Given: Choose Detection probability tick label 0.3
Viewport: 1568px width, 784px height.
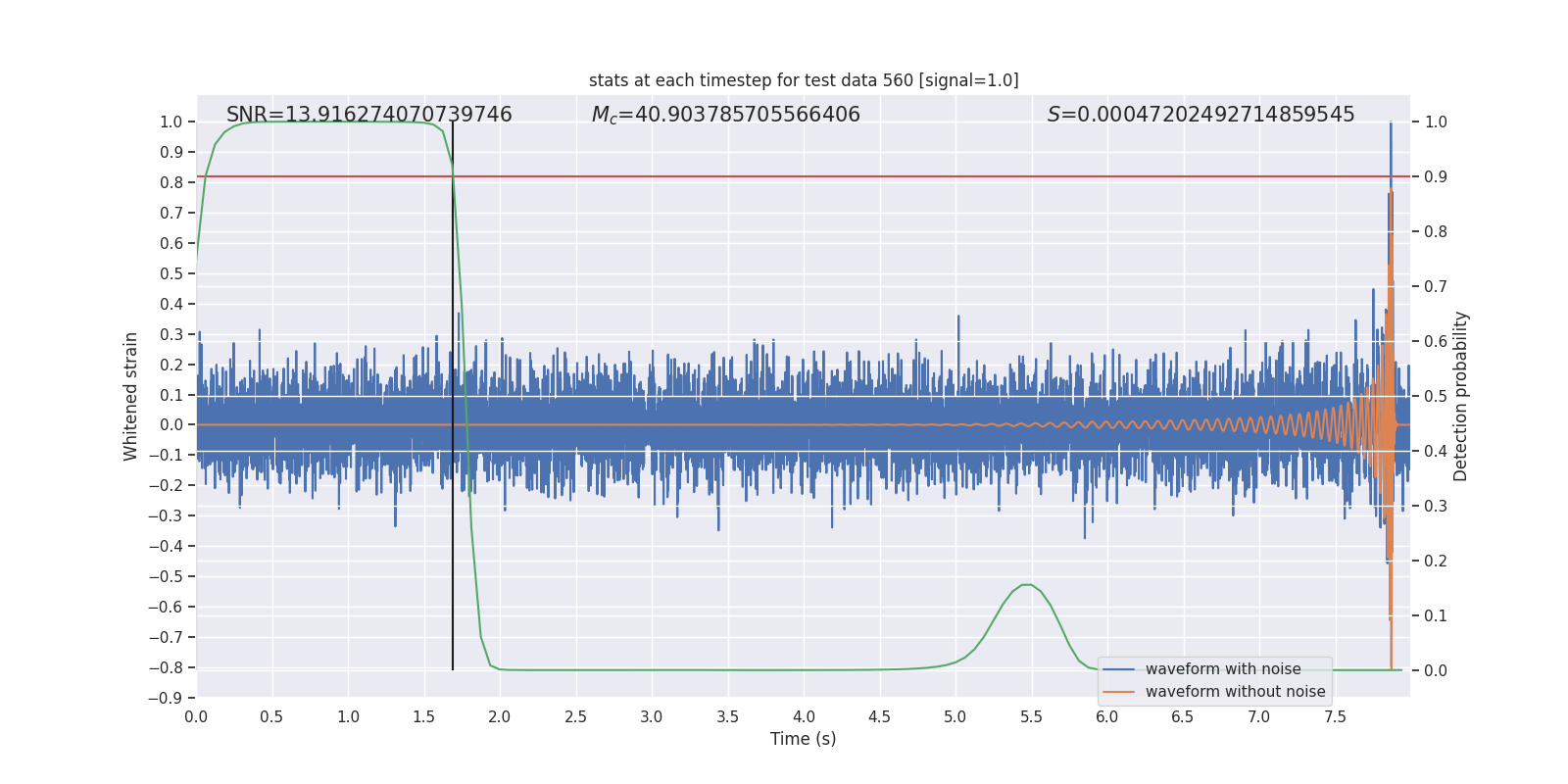Looking at the screenshot, I should pyautogui.click(x=1436, y=506).
